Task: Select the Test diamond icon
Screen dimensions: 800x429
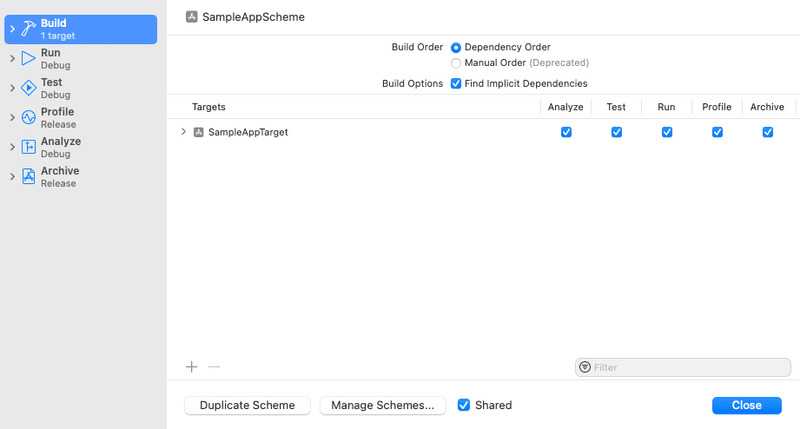Action: tap(28, 88)
